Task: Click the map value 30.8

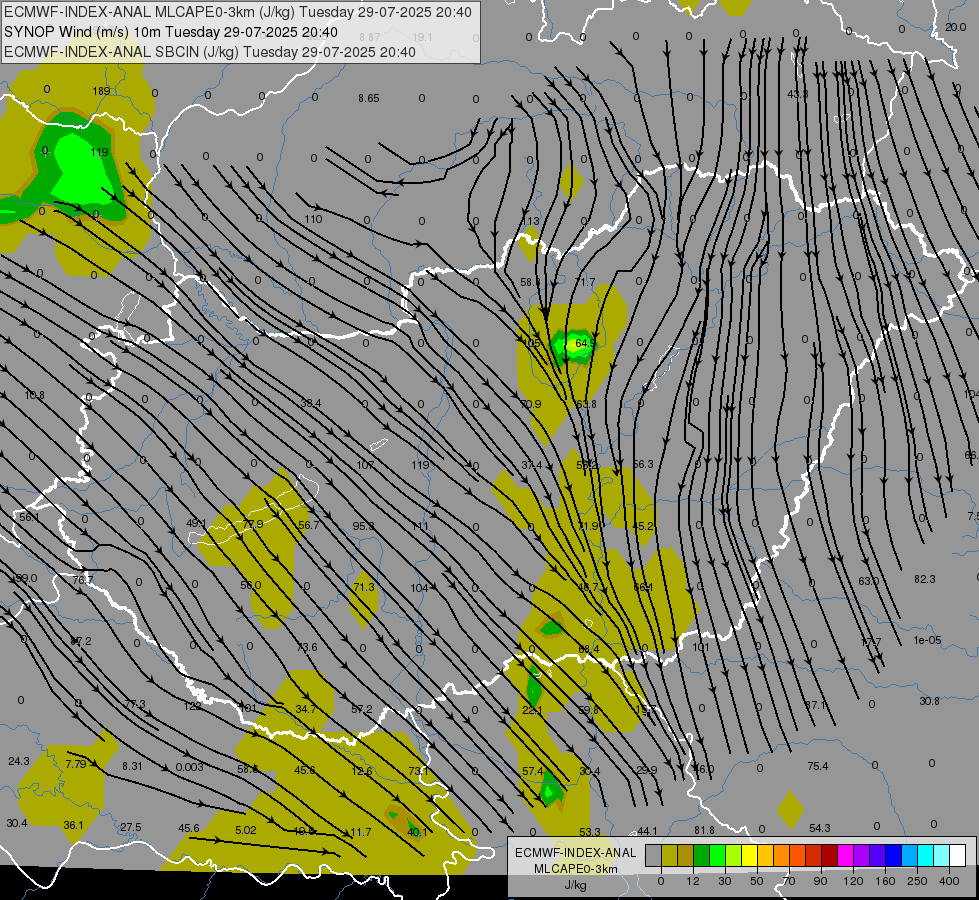Action: pyautogui.click(x=929, y=701)
